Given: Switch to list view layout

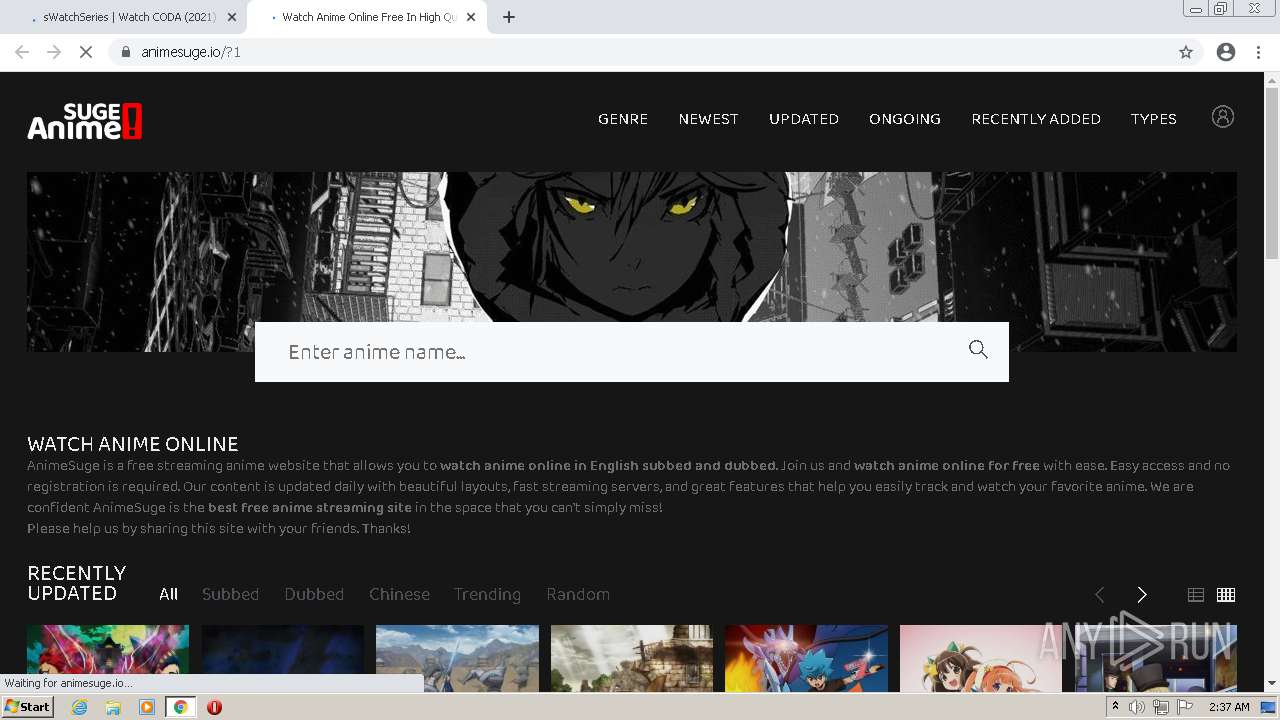Looking at the screenshot, I should [1195, 595].
